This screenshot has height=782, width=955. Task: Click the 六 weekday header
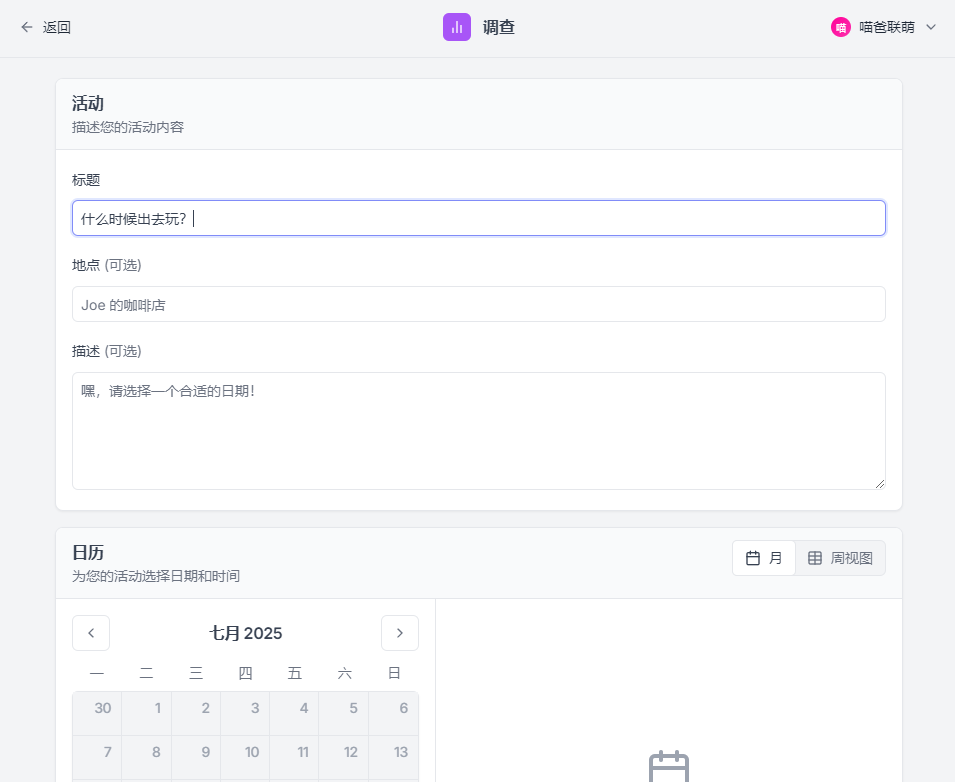(x=345, y=672)
